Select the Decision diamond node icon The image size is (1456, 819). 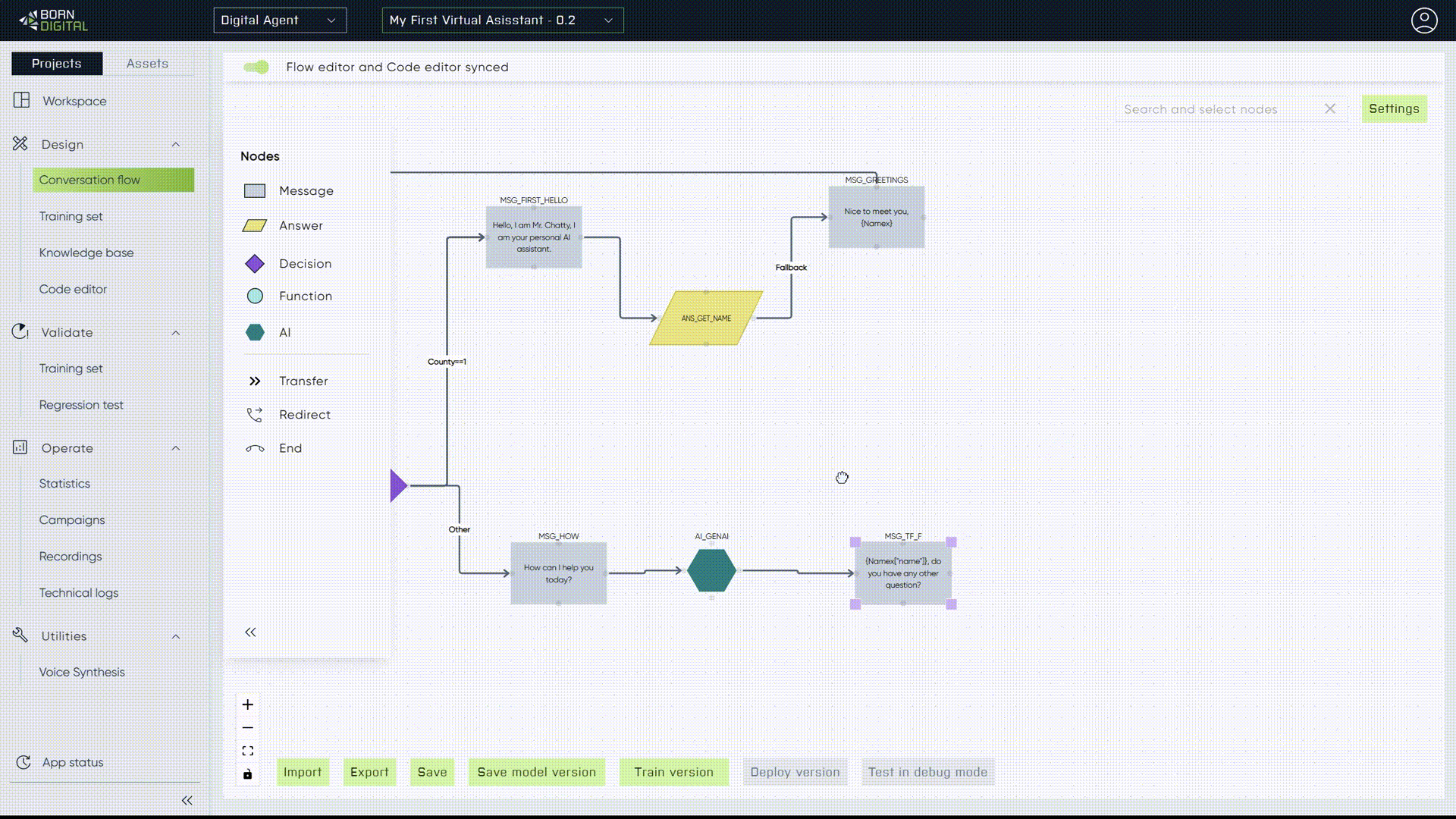pyautogui.click(x=255, y=264)
